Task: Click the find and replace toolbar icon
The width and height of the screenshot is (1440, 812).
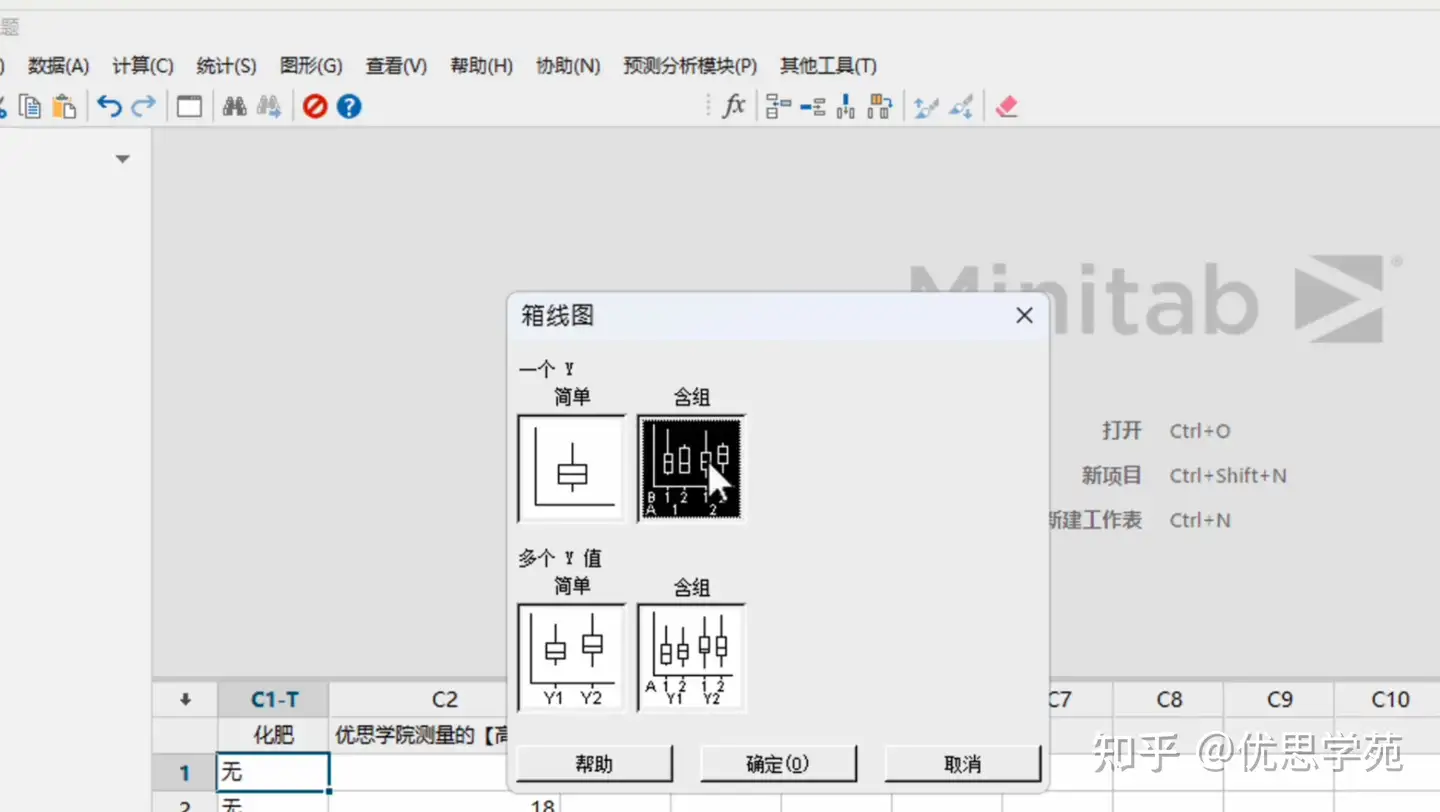Action: [x=268, y=106]
